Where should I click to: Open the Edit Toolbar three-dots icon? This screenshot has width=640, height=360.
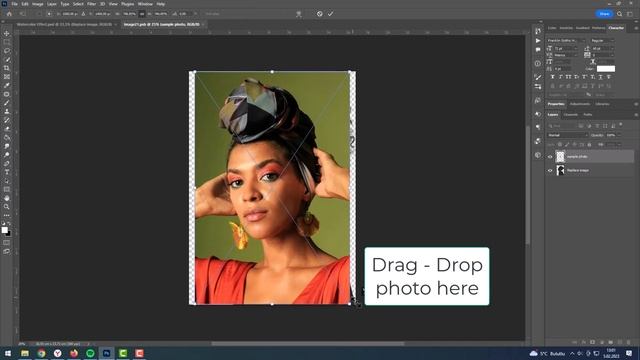click(7, 215)
